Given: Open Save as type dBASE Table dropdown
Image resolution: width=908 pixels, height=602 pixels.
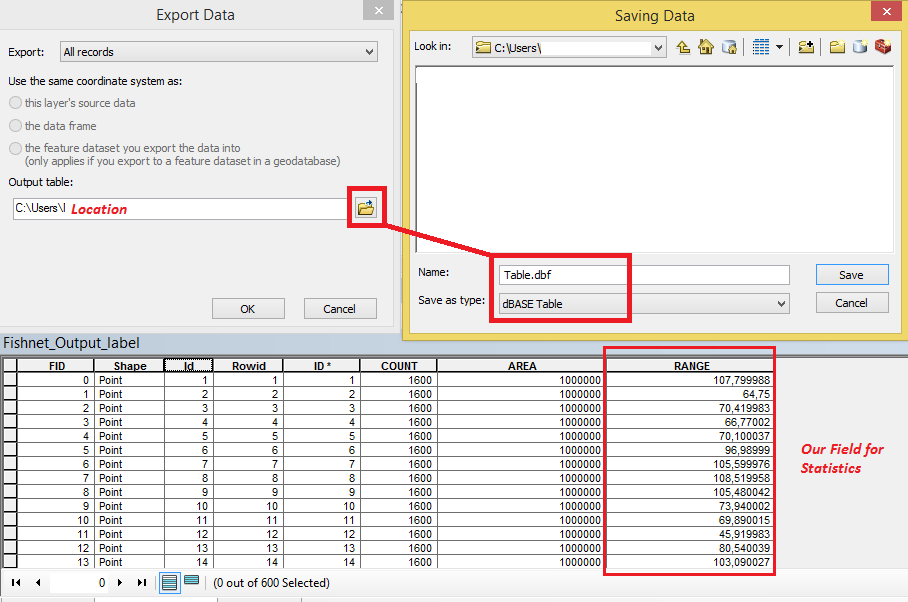Looking at the screenshot, I should coord(644,303).
